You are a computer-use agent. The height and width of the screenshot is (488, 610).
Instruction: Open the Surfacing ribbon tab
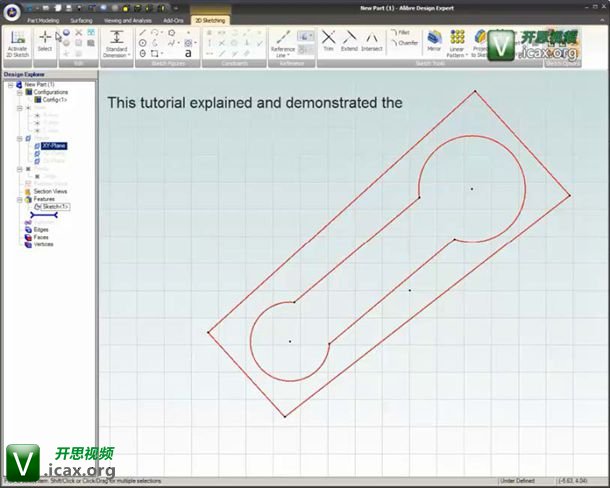click(x=81, y=19)
